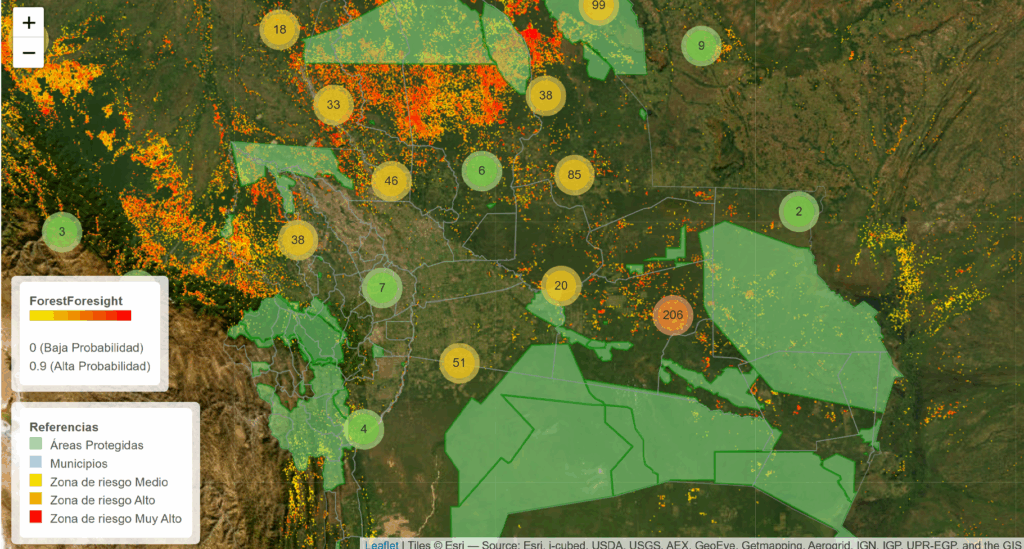Select the cluster marker labeled 51
The image size is (1024, 549).
[459, 362]
